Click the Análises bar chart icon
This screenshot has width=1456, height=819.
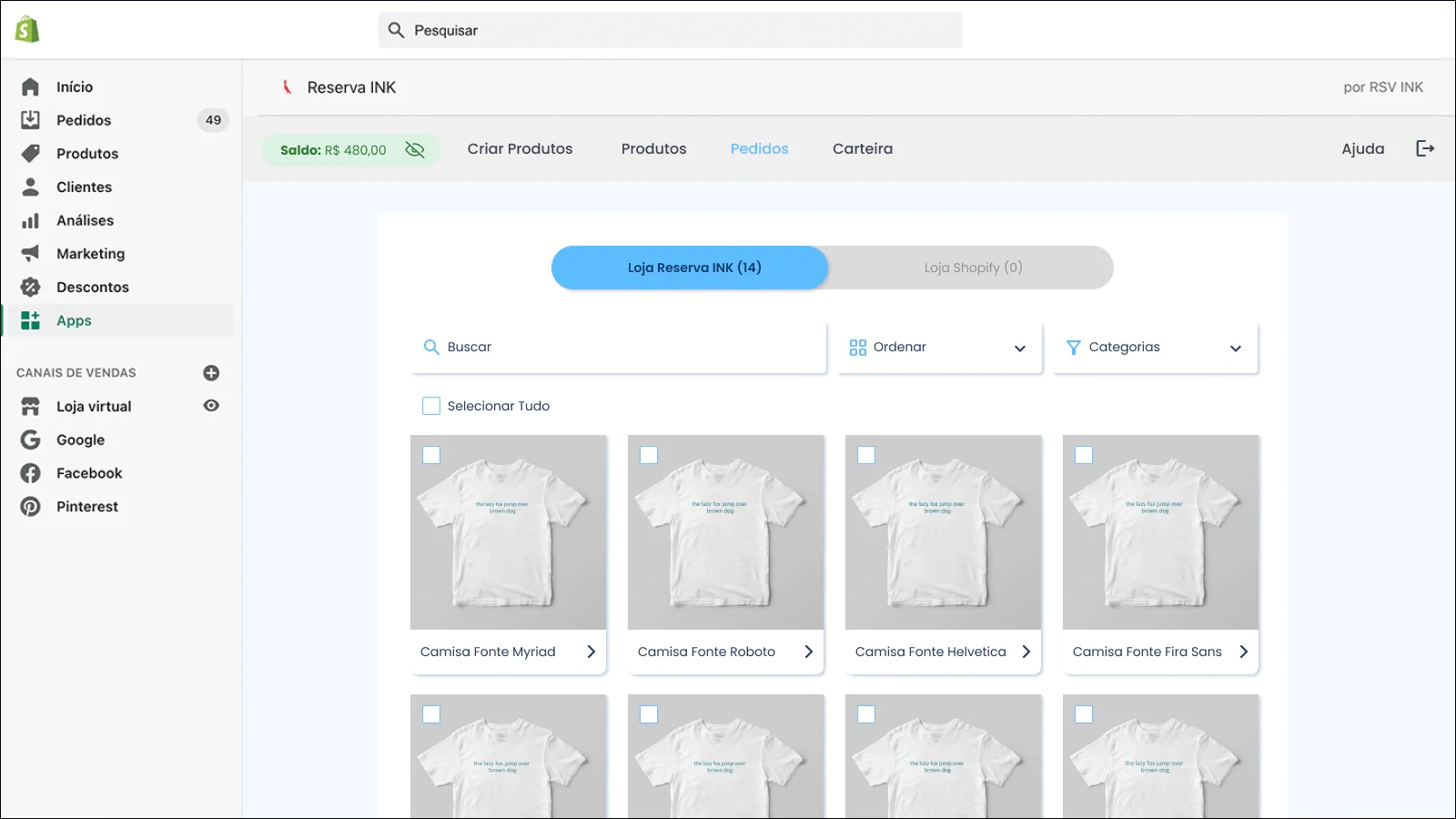(x=30, y=220)
